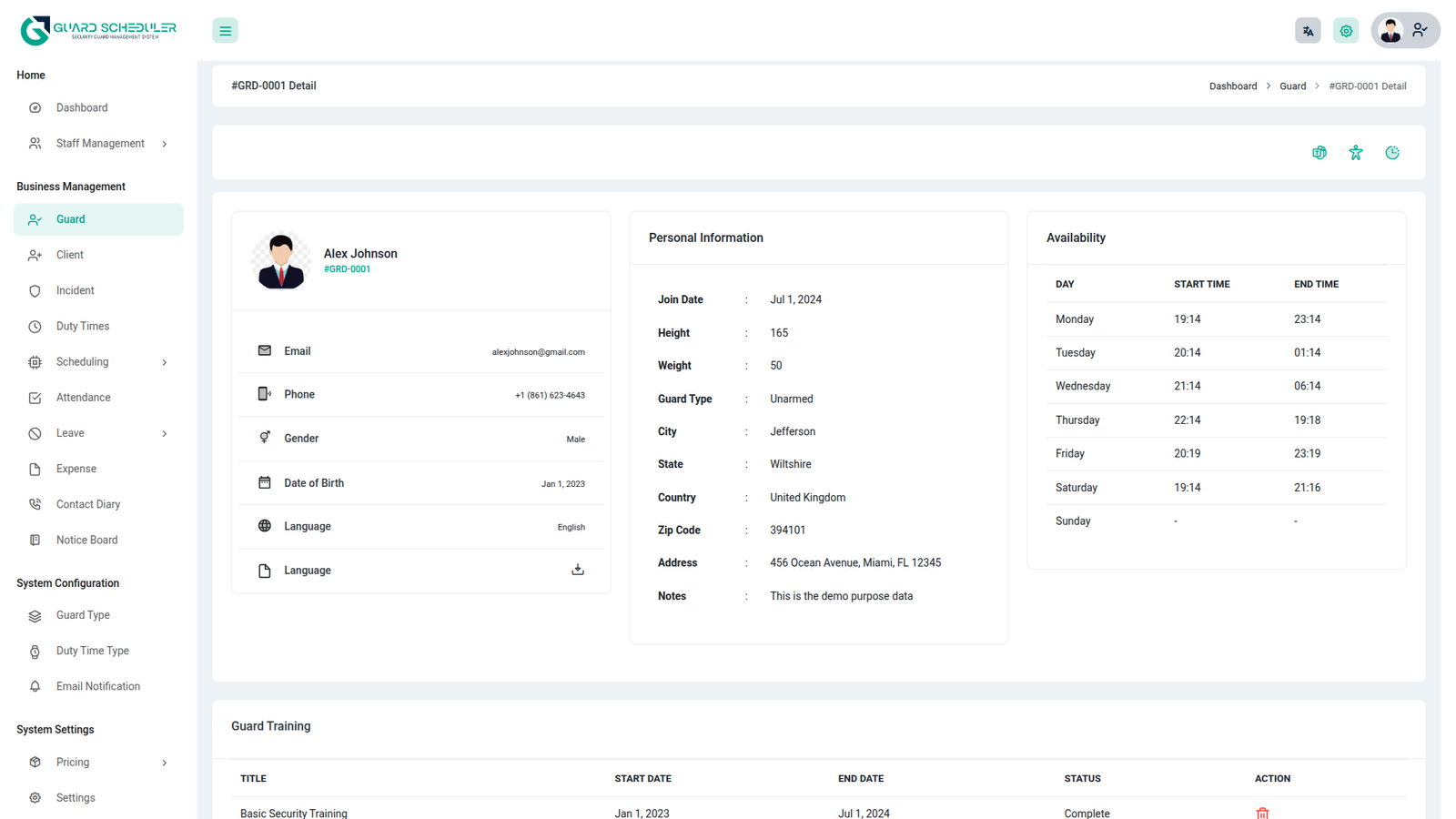The width and height of the screenshot is (1456, 819).
Task: Click the Dashboard breadcrumb link
Action: [x=1232, y=86]
